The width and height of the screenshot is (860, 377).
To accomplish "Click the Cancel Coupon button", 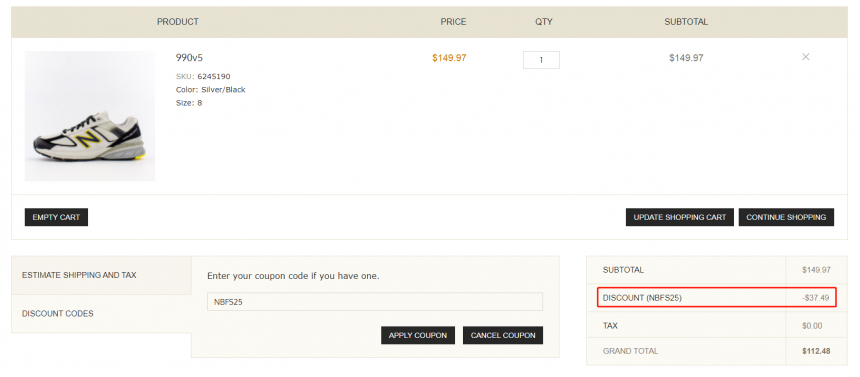I will tap(503, 335).
